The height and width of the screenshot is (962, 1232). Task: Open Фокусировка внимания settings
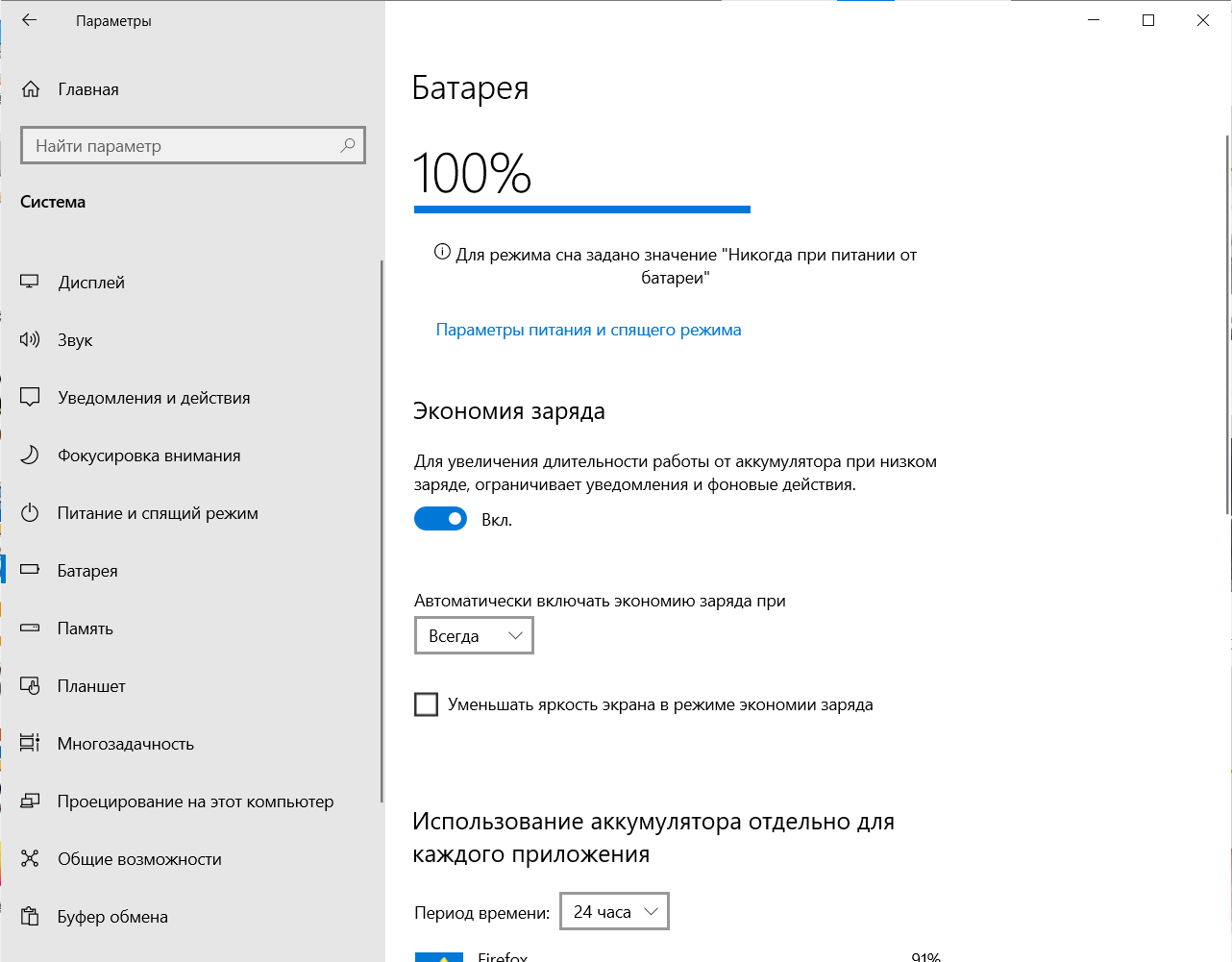coord(190,455)
